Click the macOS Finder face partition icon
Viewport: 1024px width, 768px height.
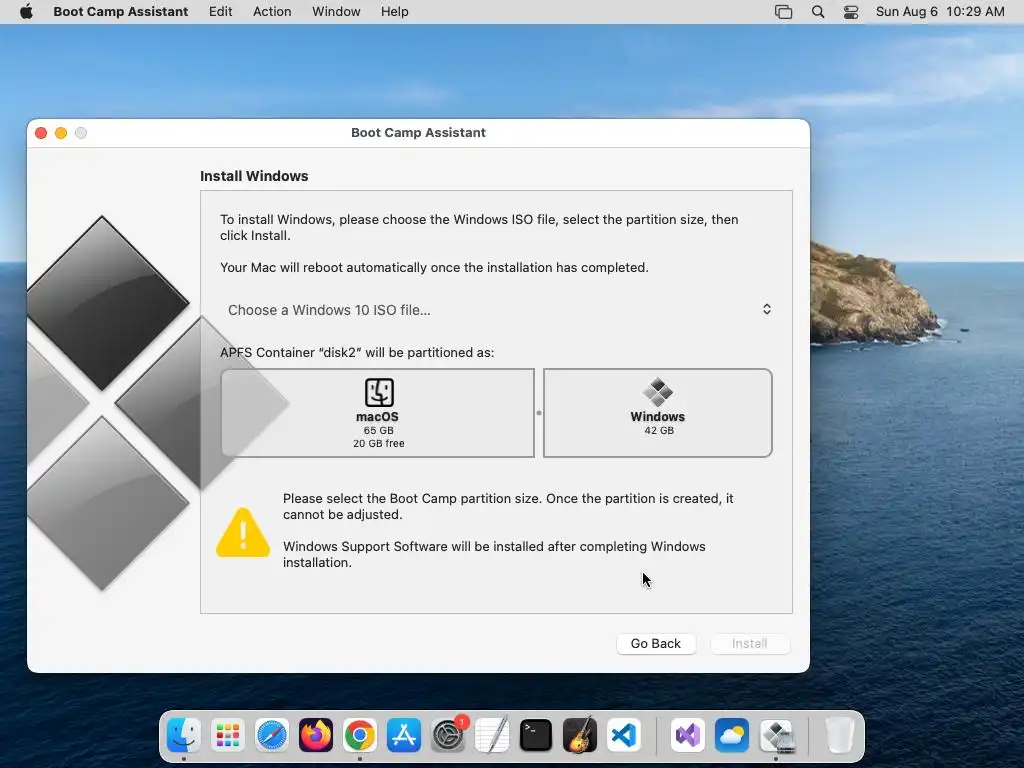click(379, 392)
